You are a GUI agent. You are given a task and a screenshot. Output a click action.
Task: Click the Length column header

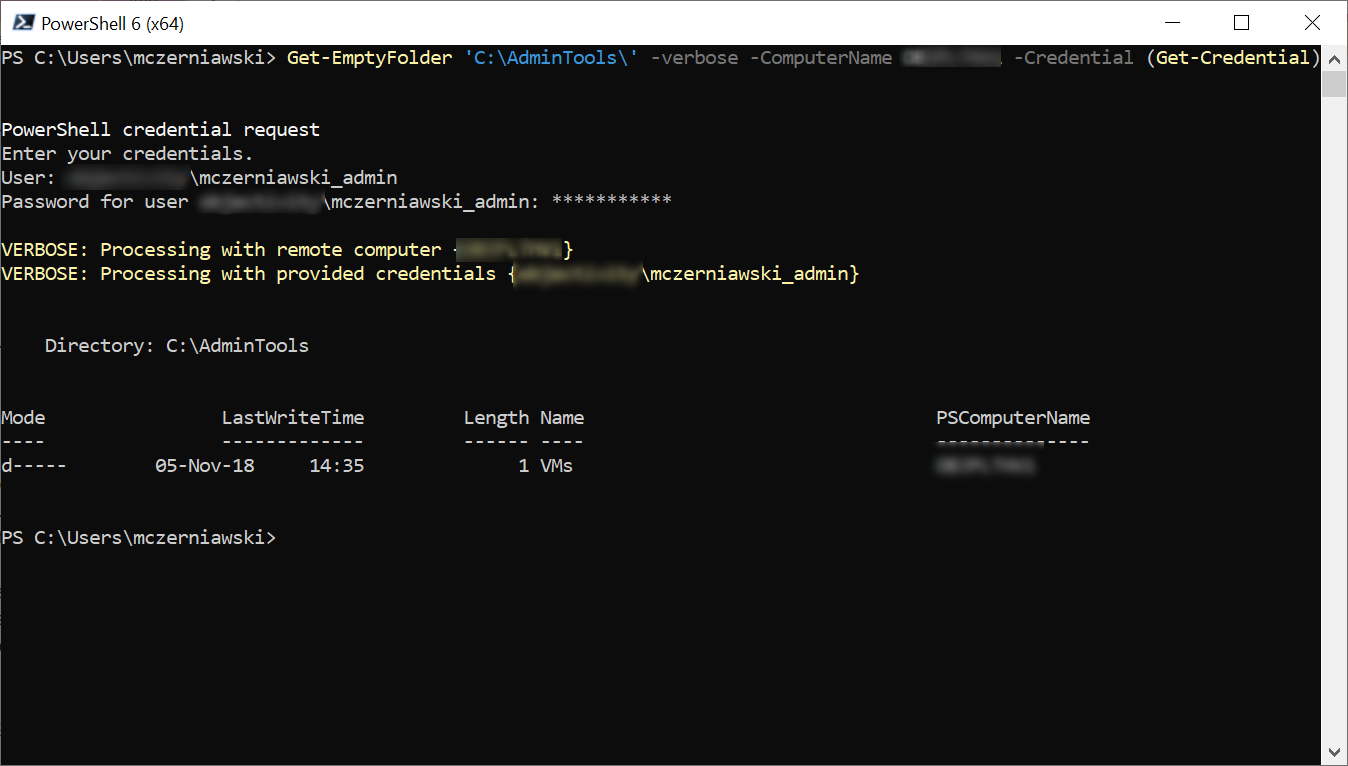pyautogui.click(x=496, y=418)
